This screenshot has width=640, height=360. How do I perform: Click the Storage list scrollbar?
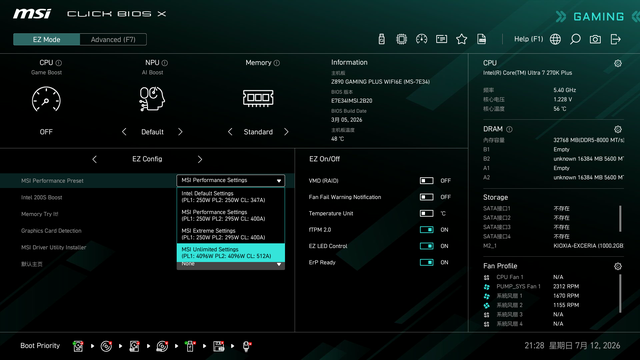pyautogui.click(x=620, y=219)
